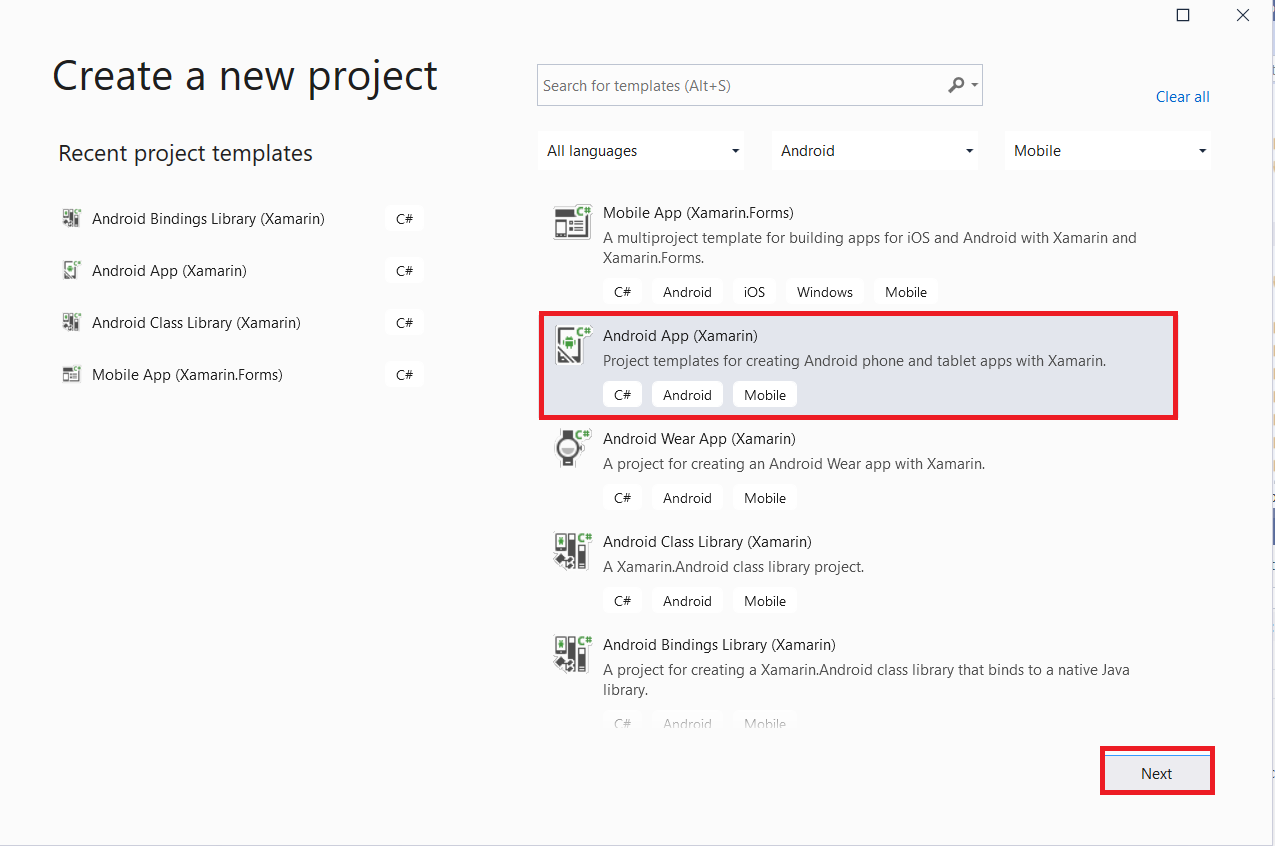Screen dimensions: 1275x846
Task: Open the Android platform dropdown
Action: tap(877, 151)
